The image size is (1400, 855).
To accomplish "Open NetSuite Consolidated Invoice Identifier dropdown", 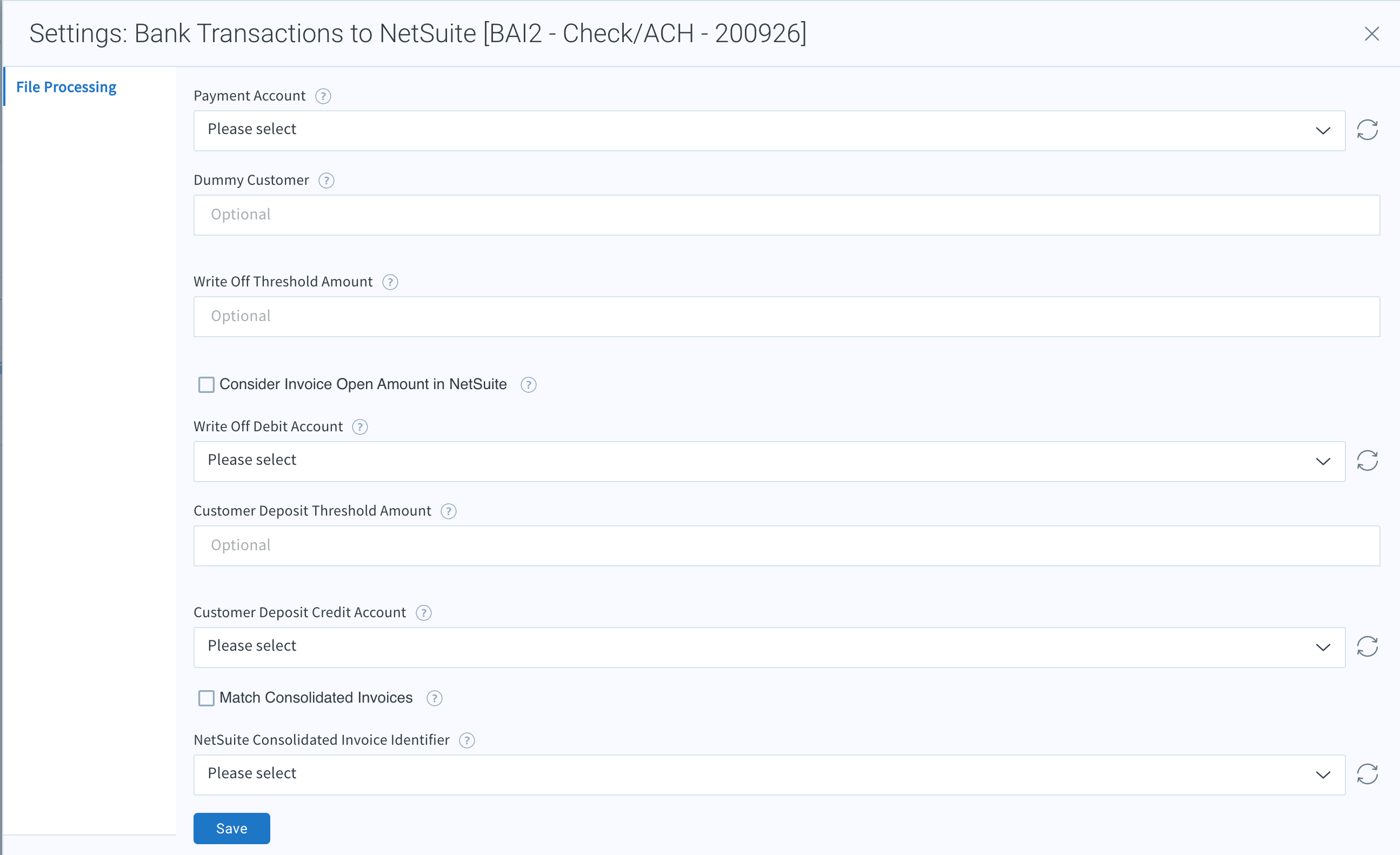I will click(x=769, y=775).
